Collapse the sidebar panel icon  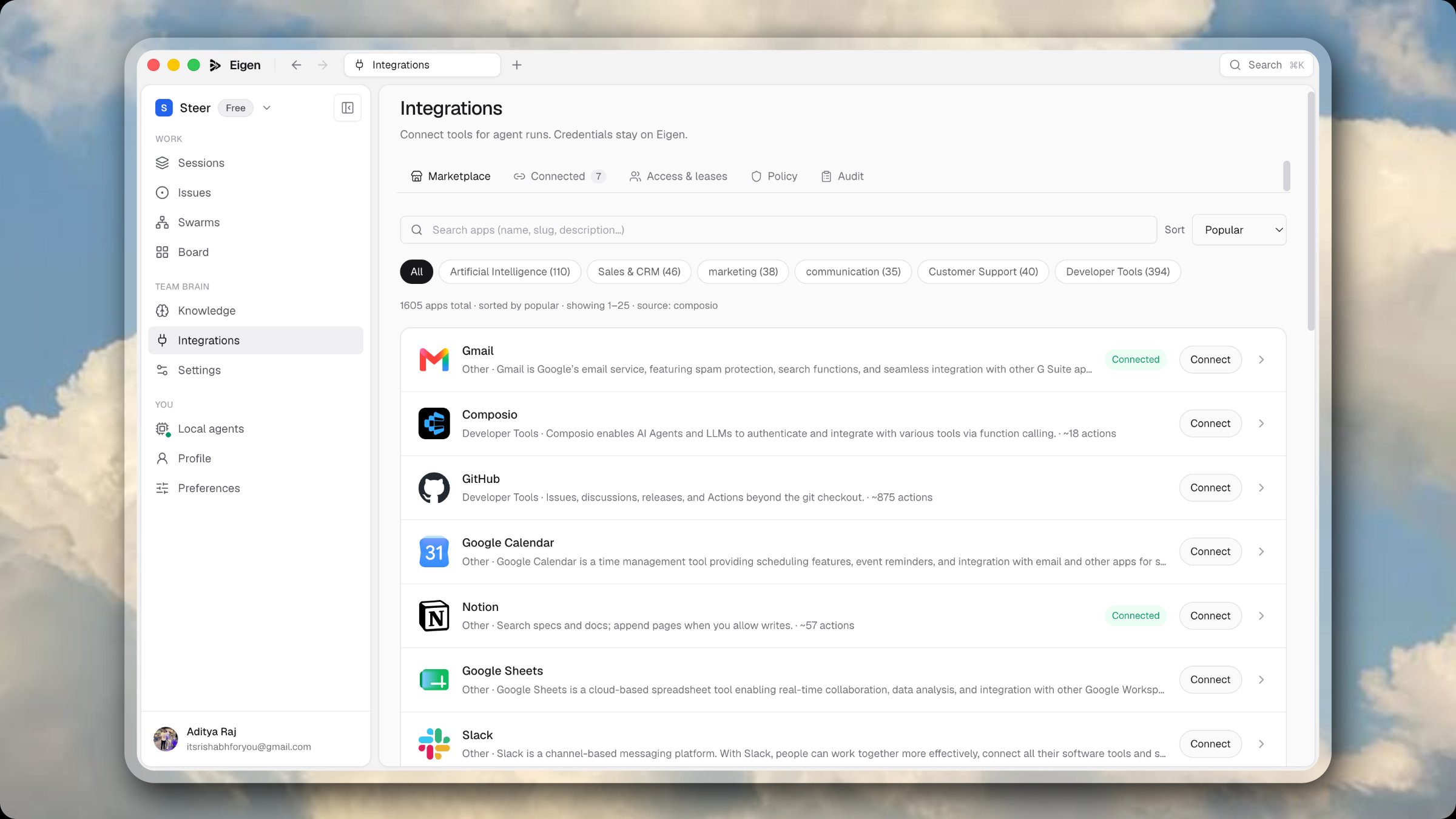pyautogui.click(x=348, y=108)
